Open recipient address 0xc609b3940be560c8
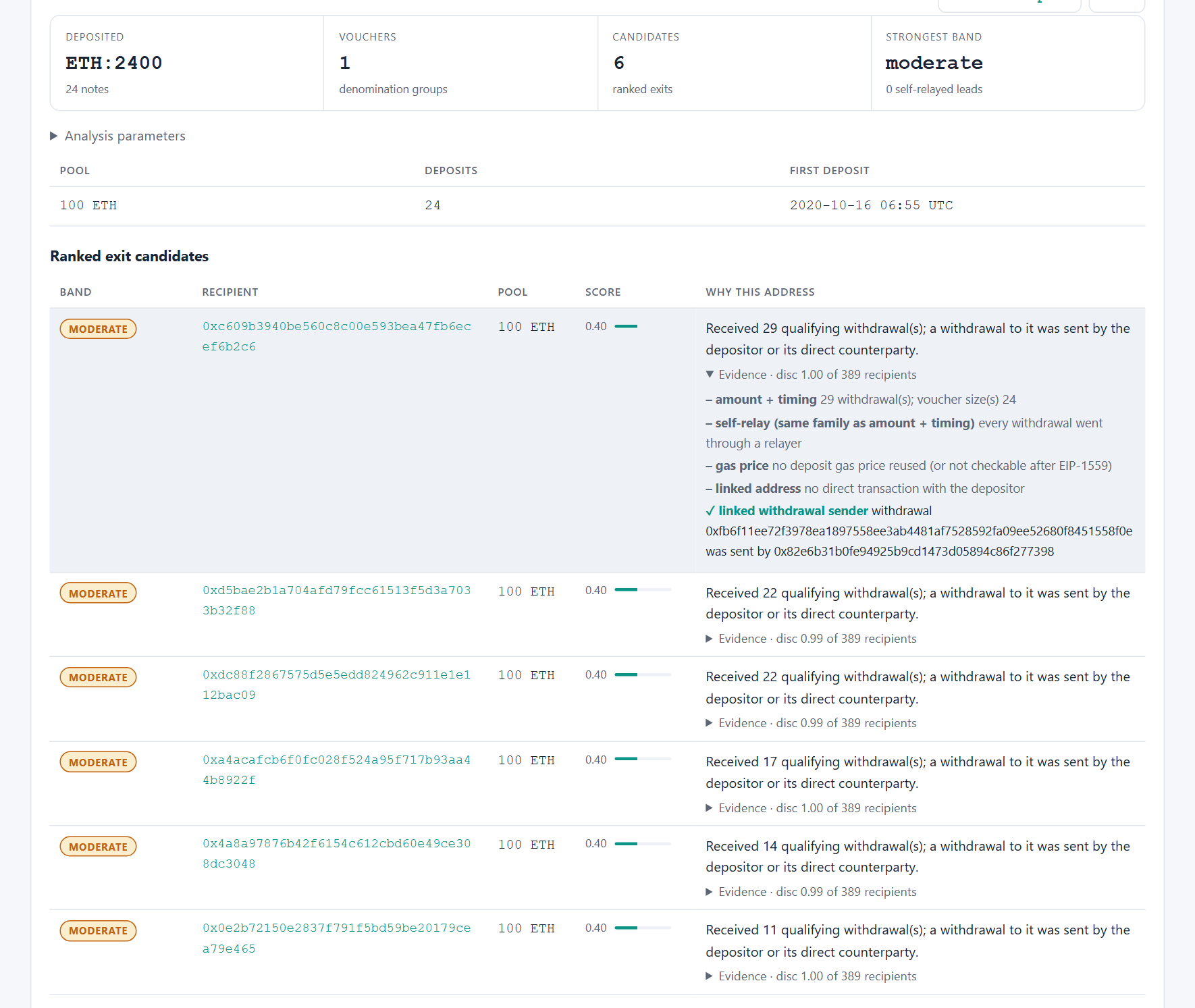This screenshot has height=1008, width=1195. pyautogui.click(x=337, y=336)
